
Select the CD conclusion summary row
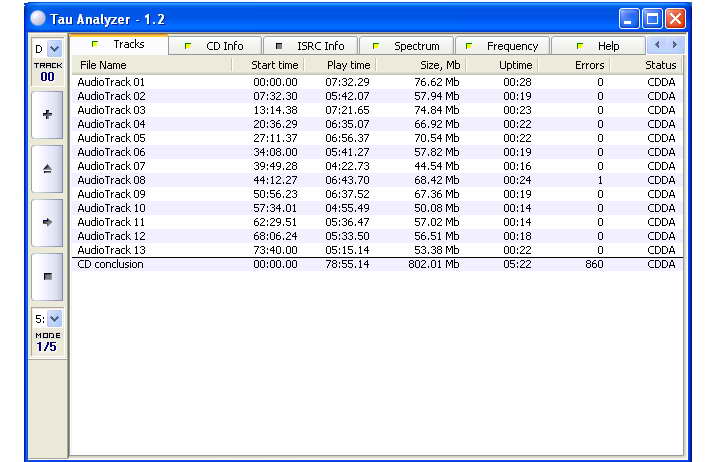point(111,264)
